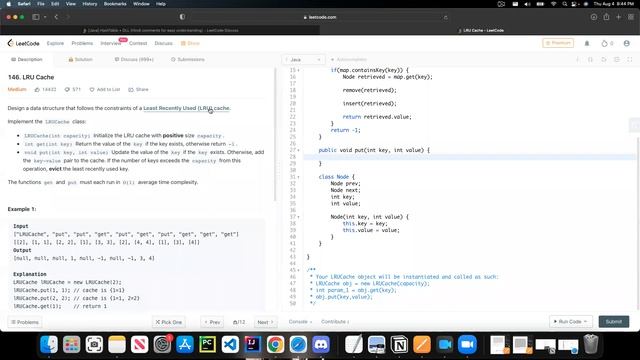Show the Safari tab overview grid

click(x=631, y=17)
